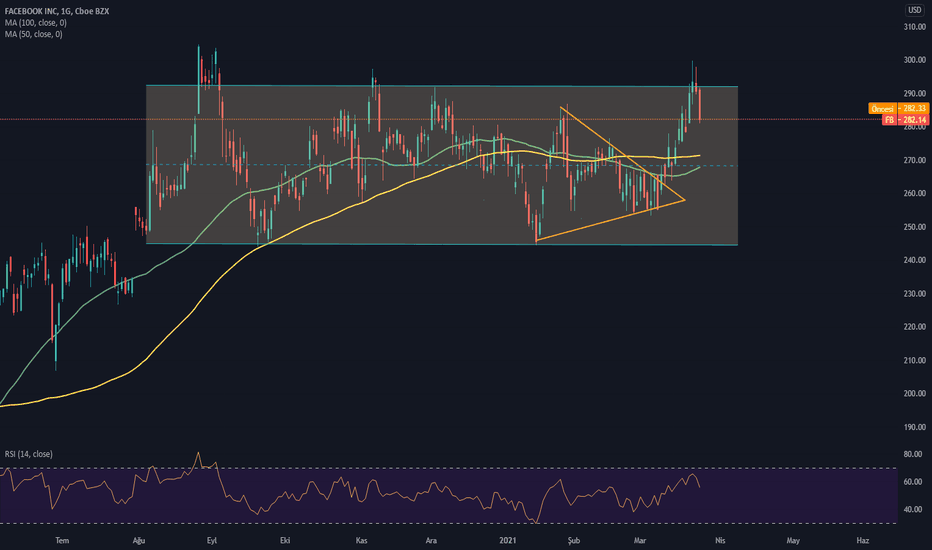Screen dimensions: 932x550
Task: Click the 290.00 price axis label
Action: point(914,93)
